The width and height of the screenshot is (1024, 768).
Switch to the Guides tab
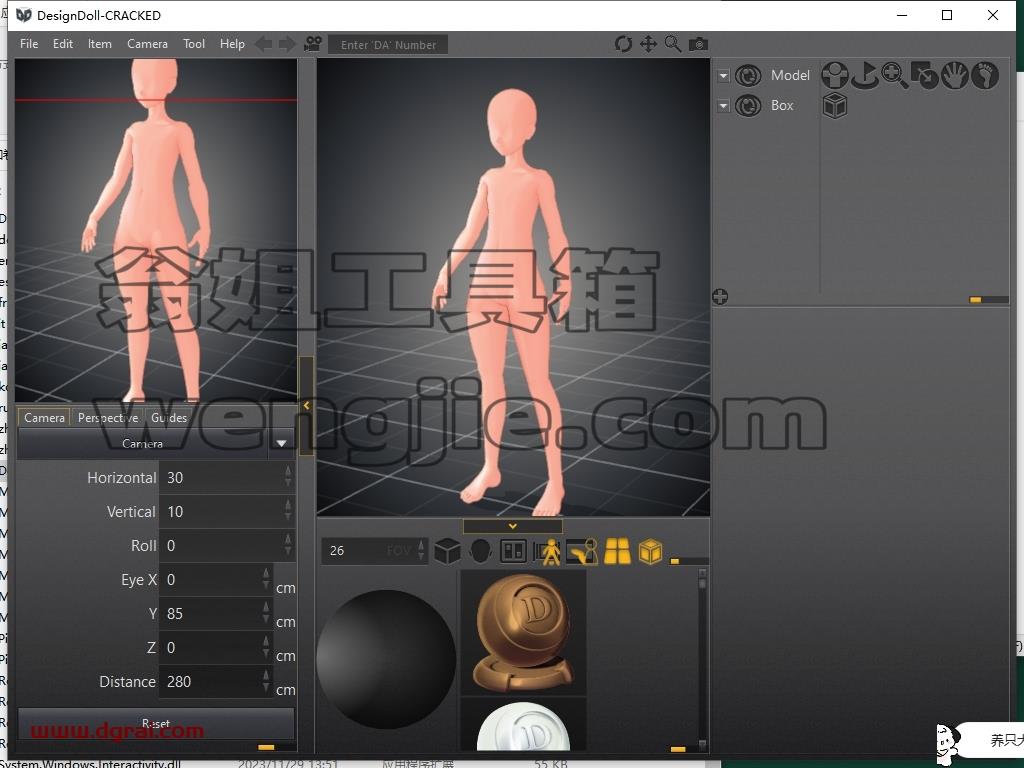[x=168, y=417]
